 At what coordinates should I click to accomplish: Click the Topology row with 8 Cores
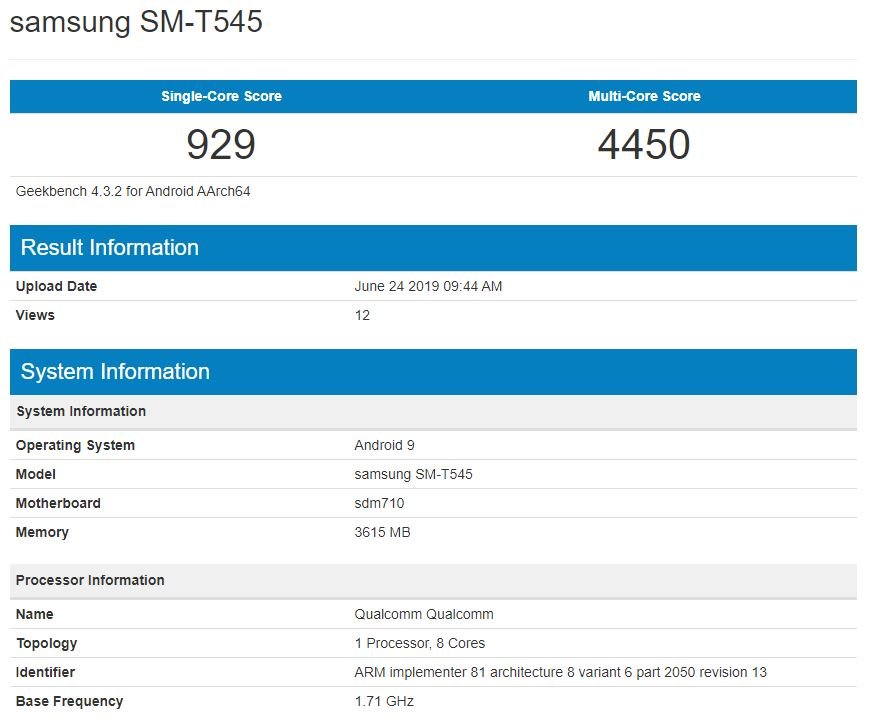(420, 643)
